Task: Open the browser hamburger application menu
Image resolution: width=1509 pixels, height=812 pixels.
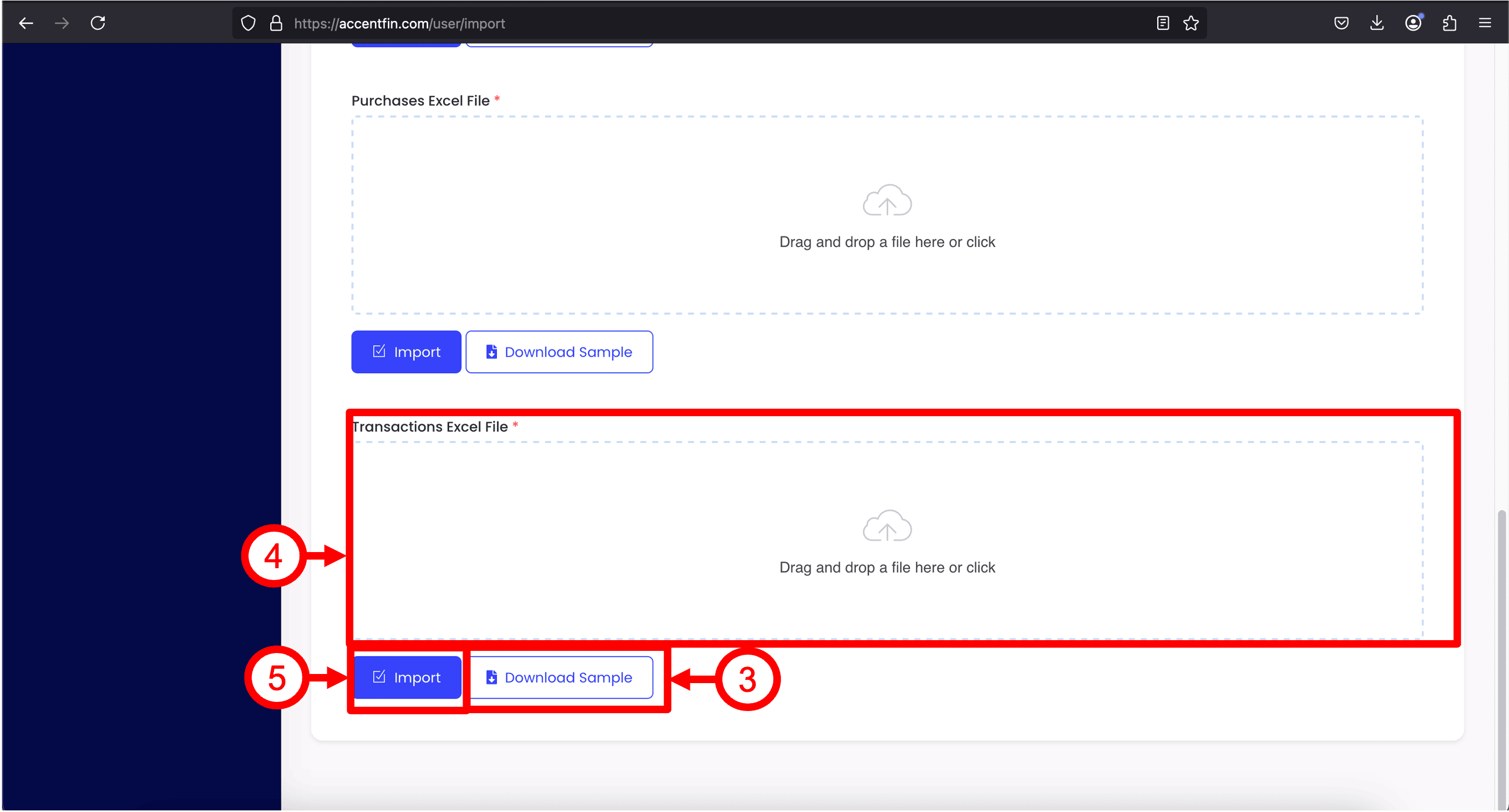Action: point(1485,24)
